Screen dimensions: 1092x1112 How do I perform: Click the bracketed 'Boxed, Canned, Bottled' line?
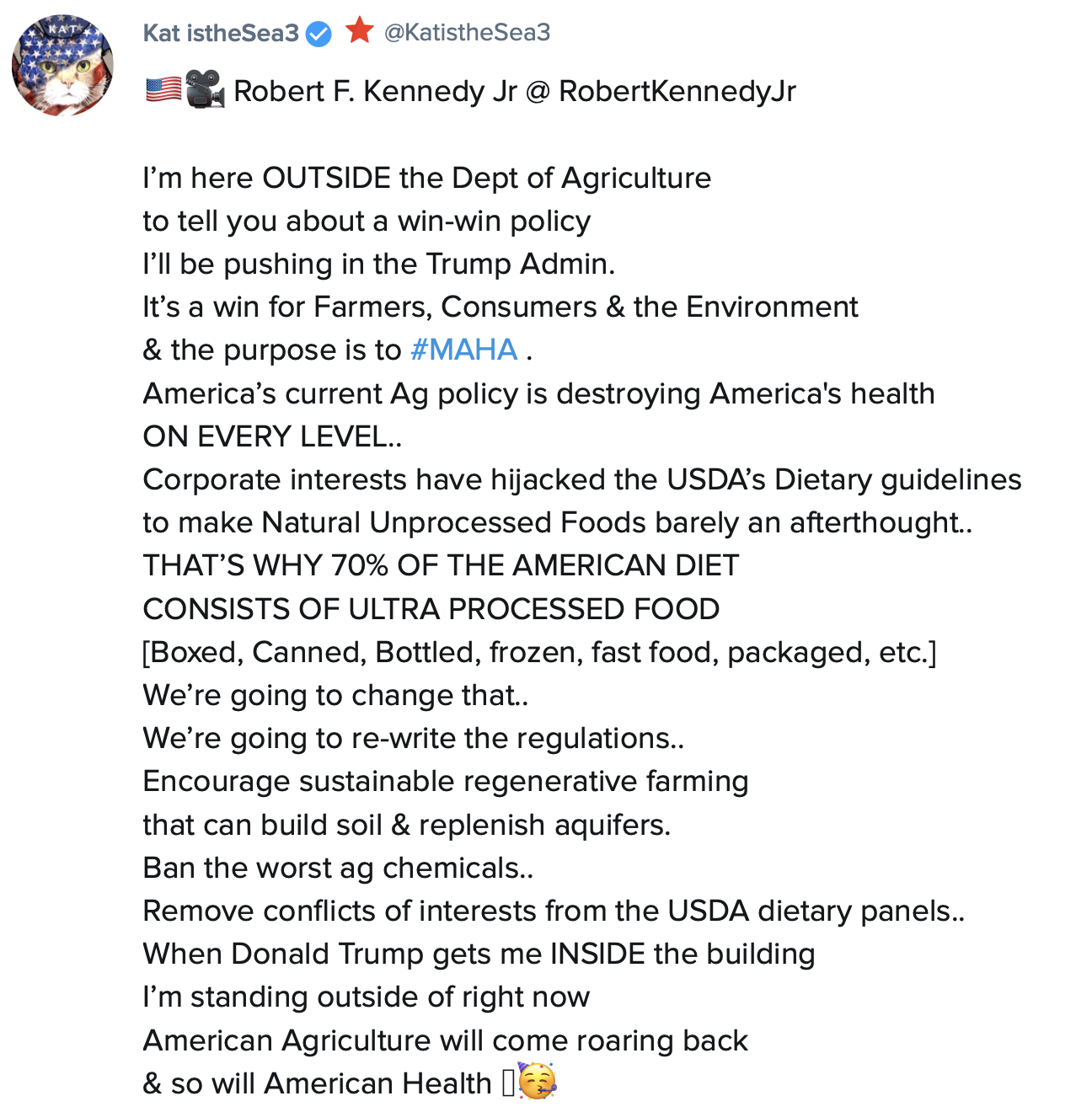pyautogui.click(x=539, y=652)
